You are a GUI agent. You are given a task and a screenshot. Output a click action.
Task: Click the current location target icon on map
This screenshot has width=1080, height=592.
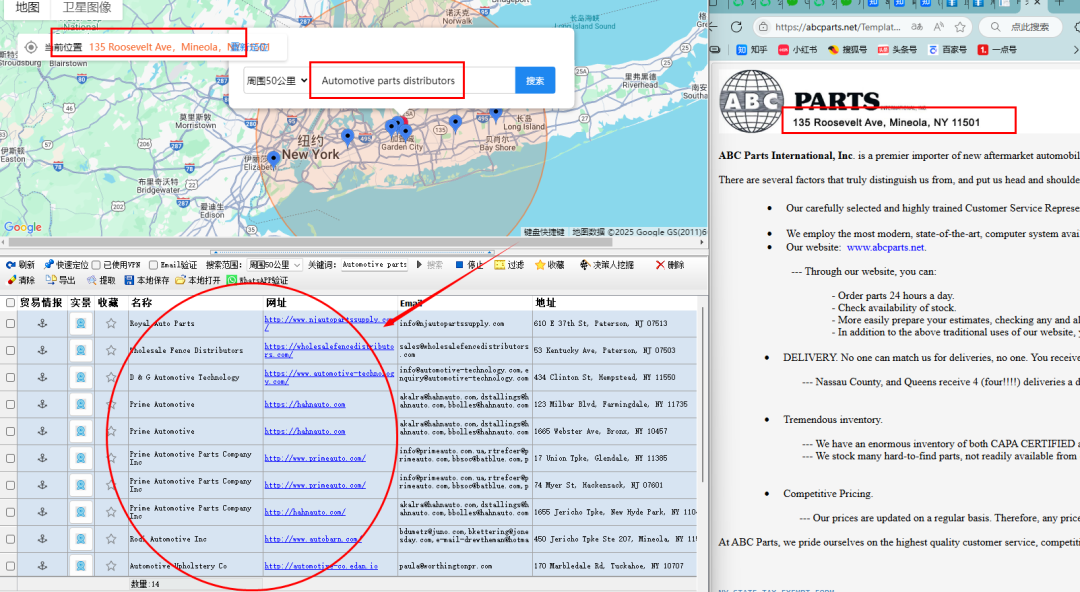pos(31,47)
